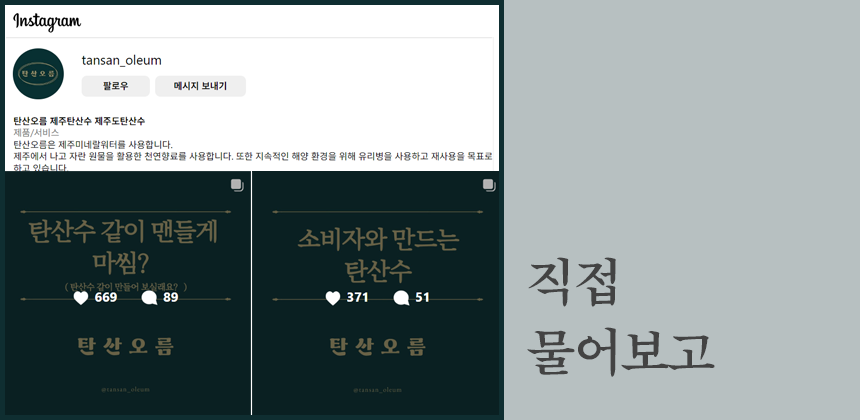
Task: Click the 669 like count number
Action: coord(106,298)
